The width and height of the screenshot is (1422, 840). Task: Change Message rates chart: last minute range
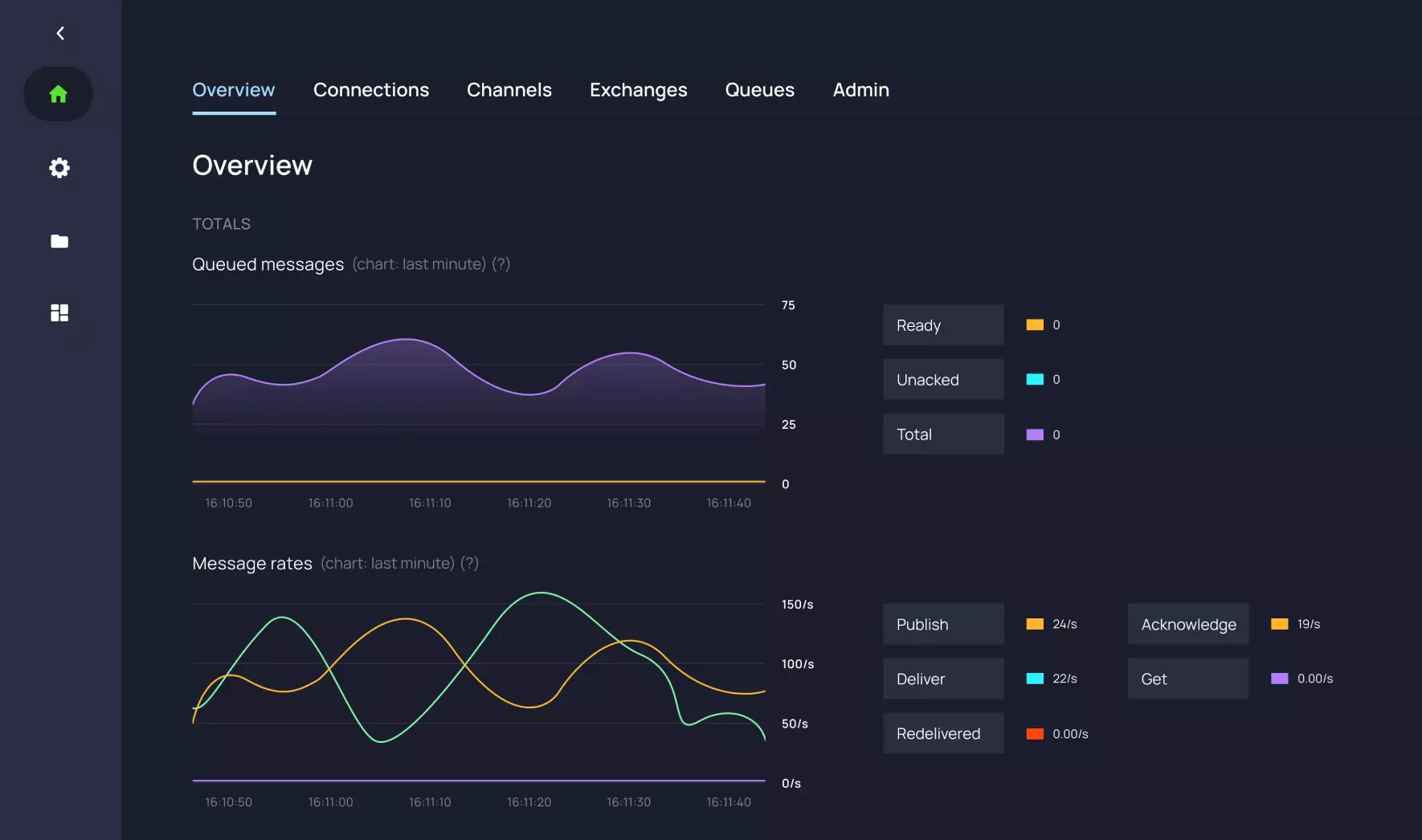point(387,564)
